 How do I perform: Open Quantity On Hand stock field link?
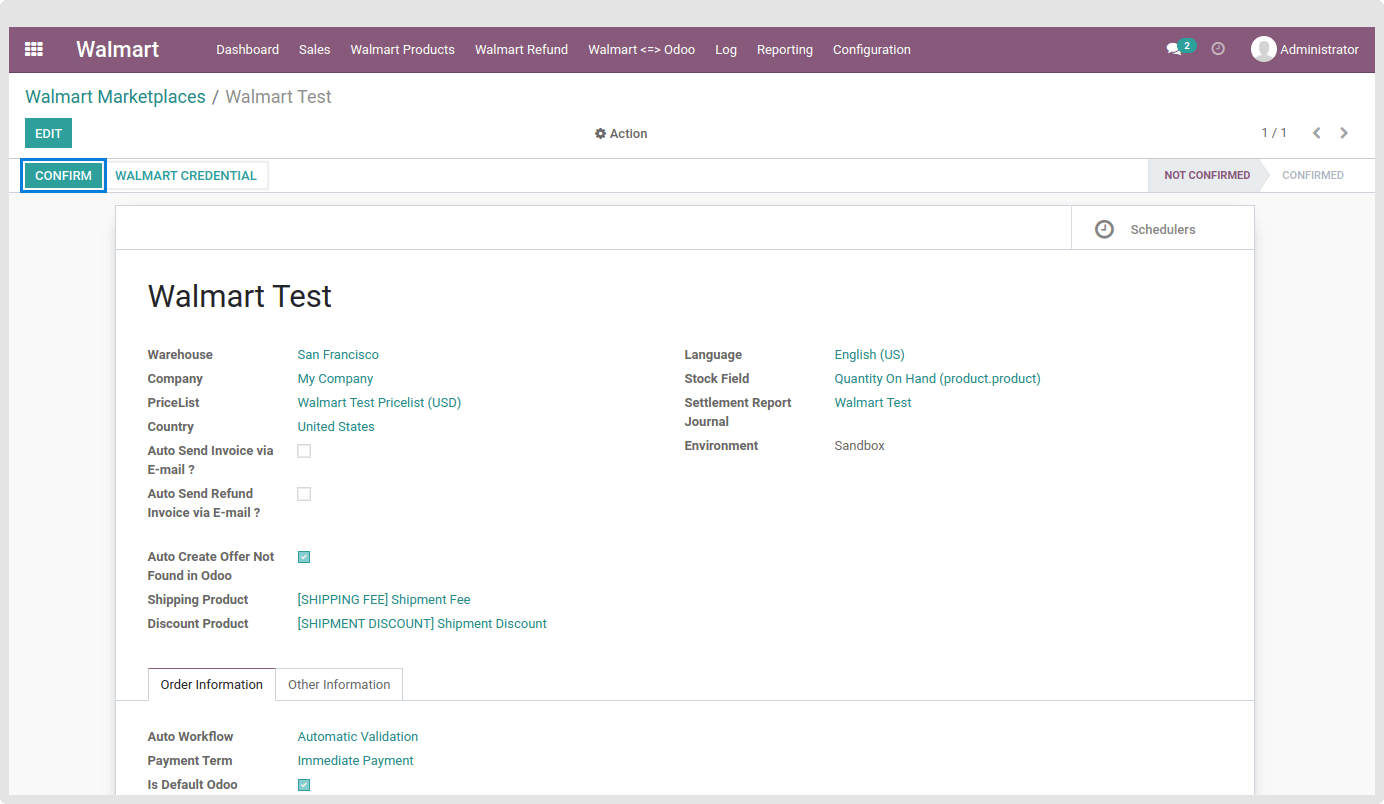[937, 379]
